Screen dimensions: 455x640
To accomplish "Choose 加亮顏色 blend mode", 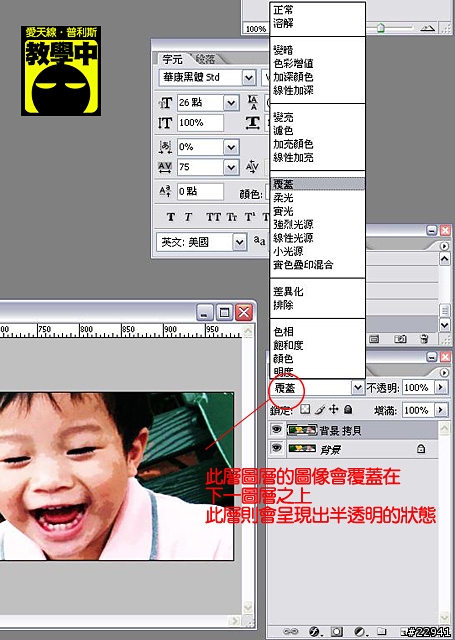I will tap(293, 144).
